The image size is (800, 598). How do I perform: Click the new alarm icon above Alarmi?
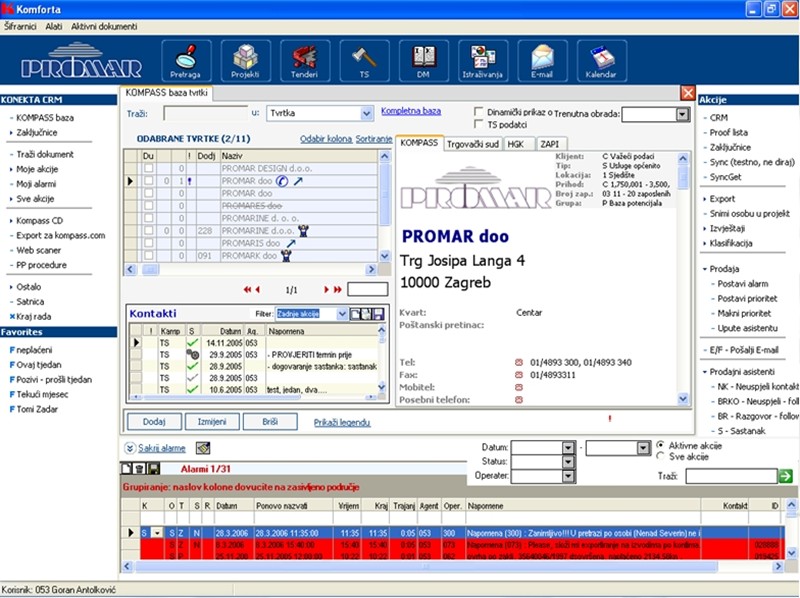pyautogui.click(x=126, y=468)
